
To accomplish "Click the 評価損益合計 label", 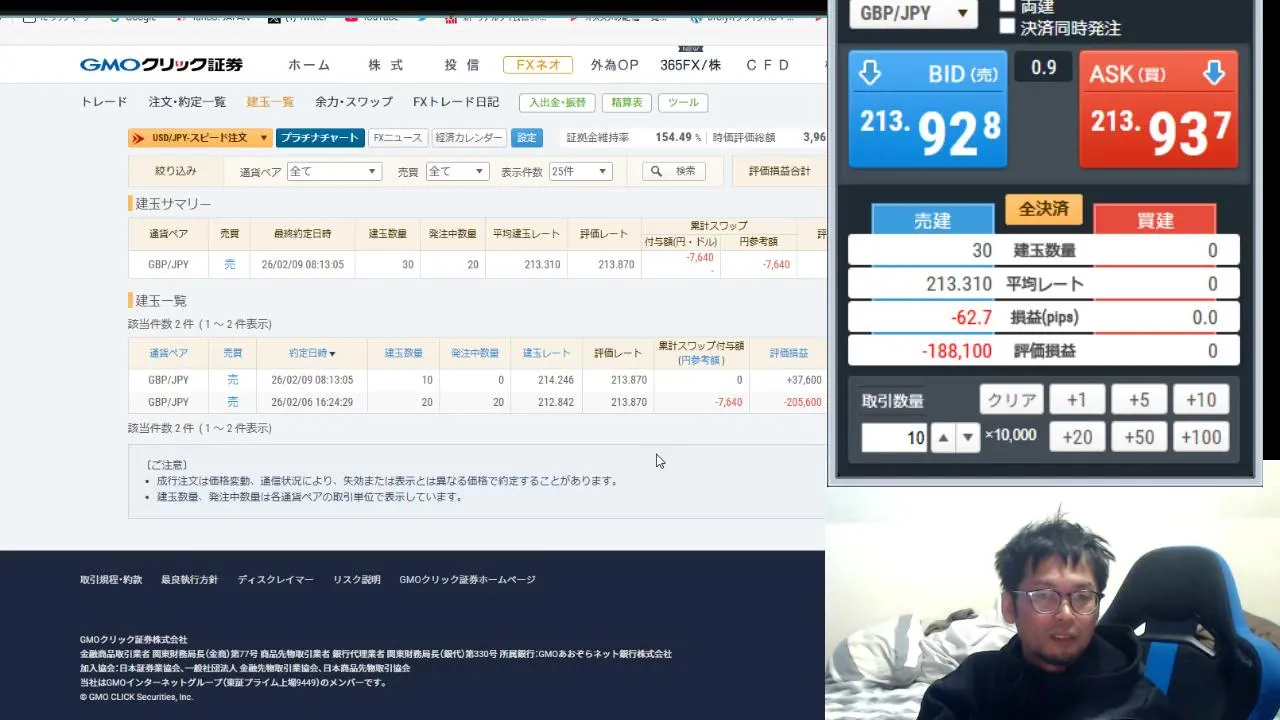I will 780,171.
